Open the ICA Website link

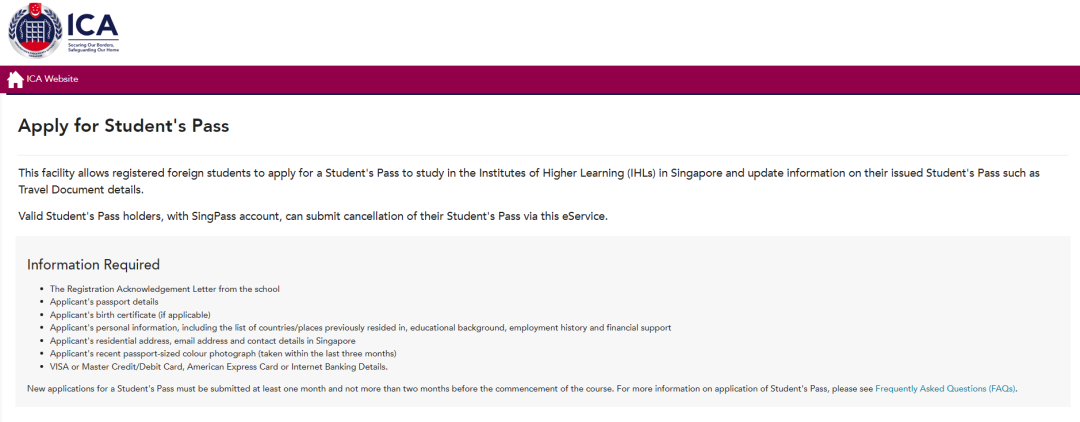(x=52, y=79)
